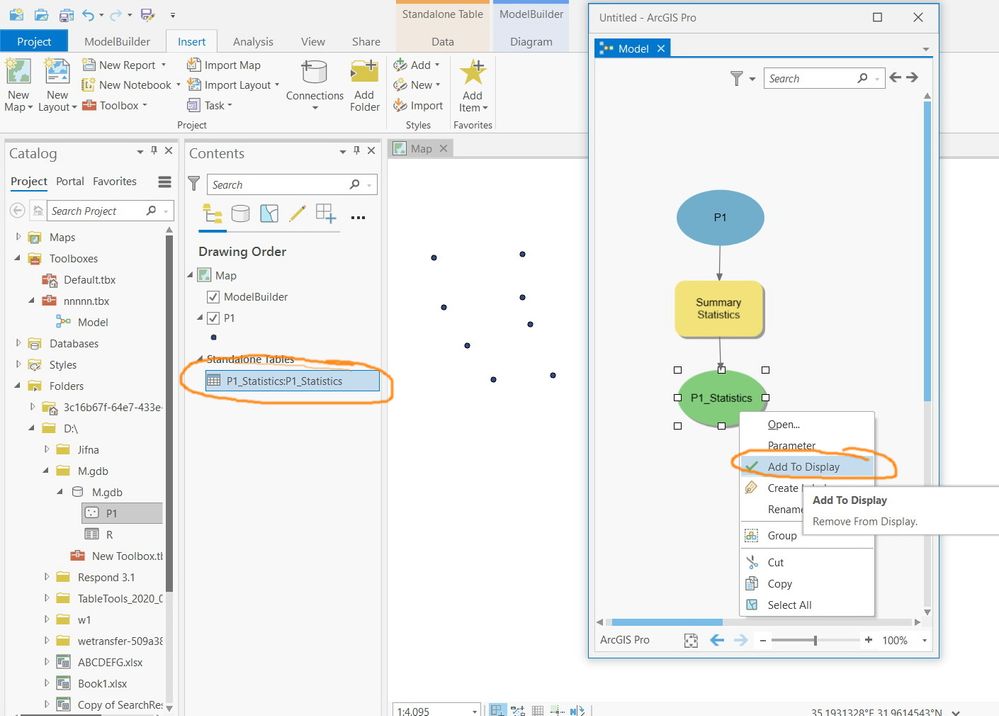999x716 pixels.
Task: Click New Report in the ribbon
Action: click(124, 65)
